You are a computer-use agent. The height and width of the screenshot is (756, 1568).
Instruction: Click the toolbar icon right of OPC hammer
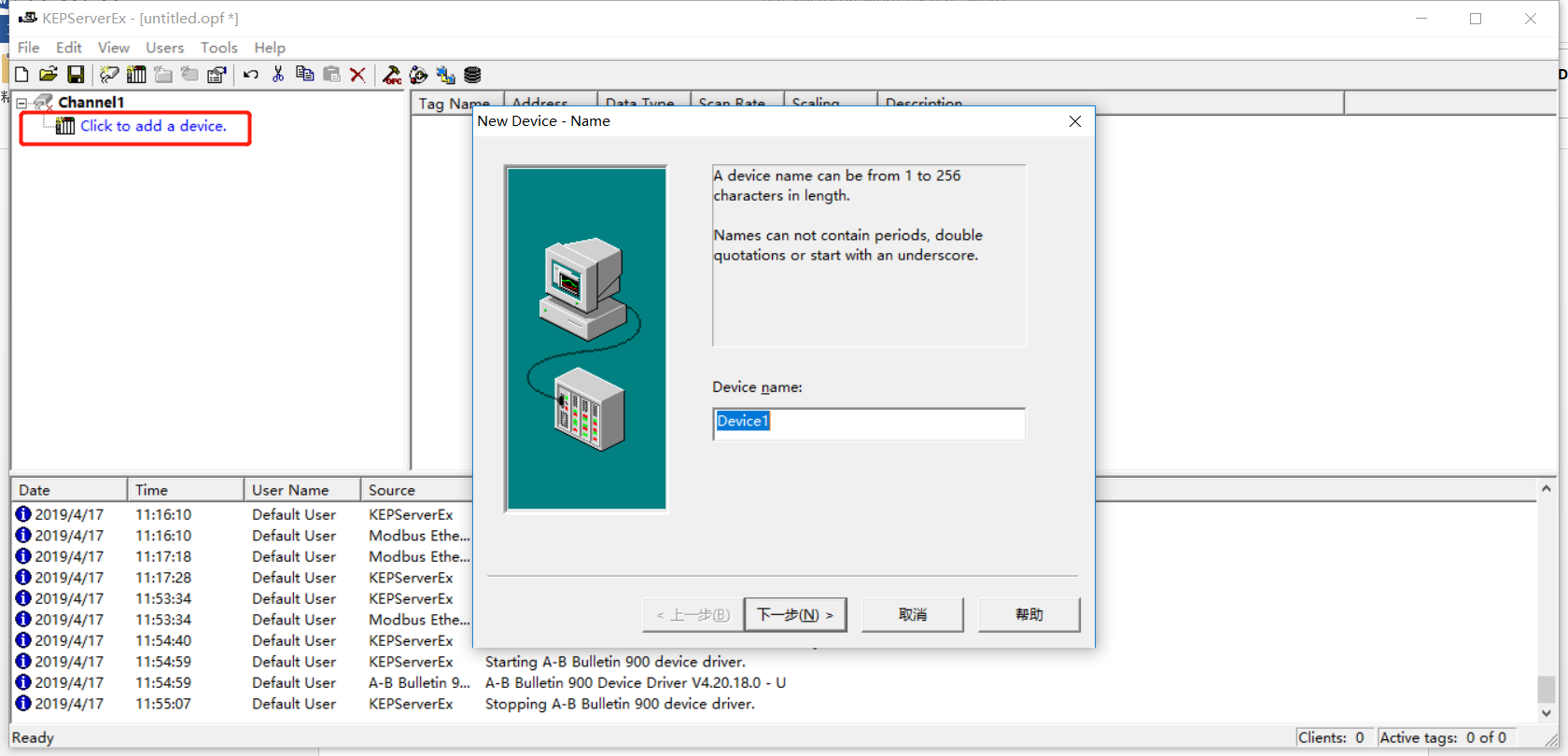[419, 75]
